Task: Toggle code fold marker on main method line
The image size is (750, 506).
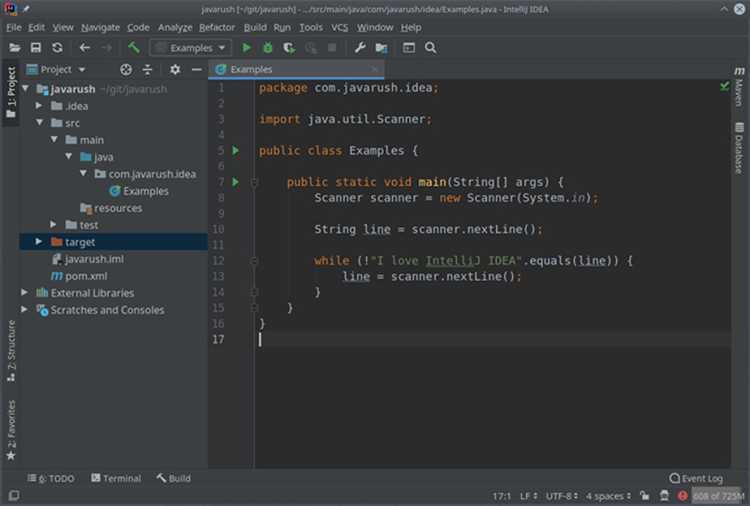Action: 254,182
